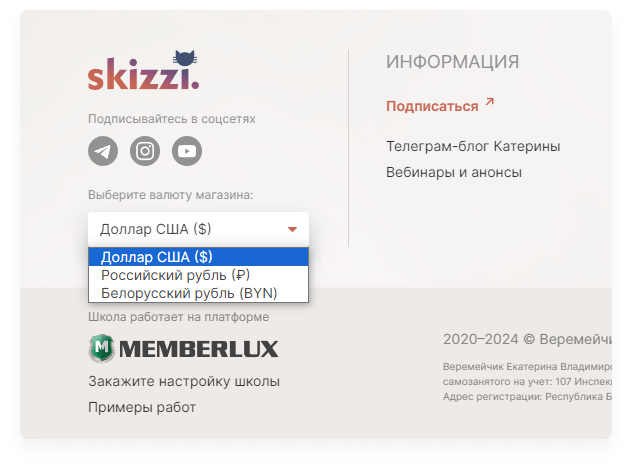Click Закажите настройку школы link
This screenshot has width=632, height=469.
pyautogui.click(x=184, y=381)
